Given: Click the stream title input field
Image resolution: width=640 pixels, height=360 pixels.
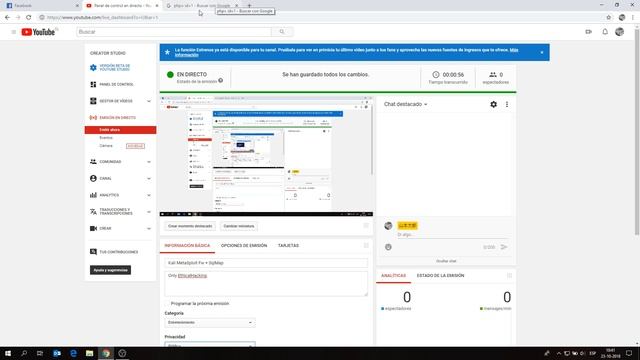Looking at the screenshot, I should point(266,263).
